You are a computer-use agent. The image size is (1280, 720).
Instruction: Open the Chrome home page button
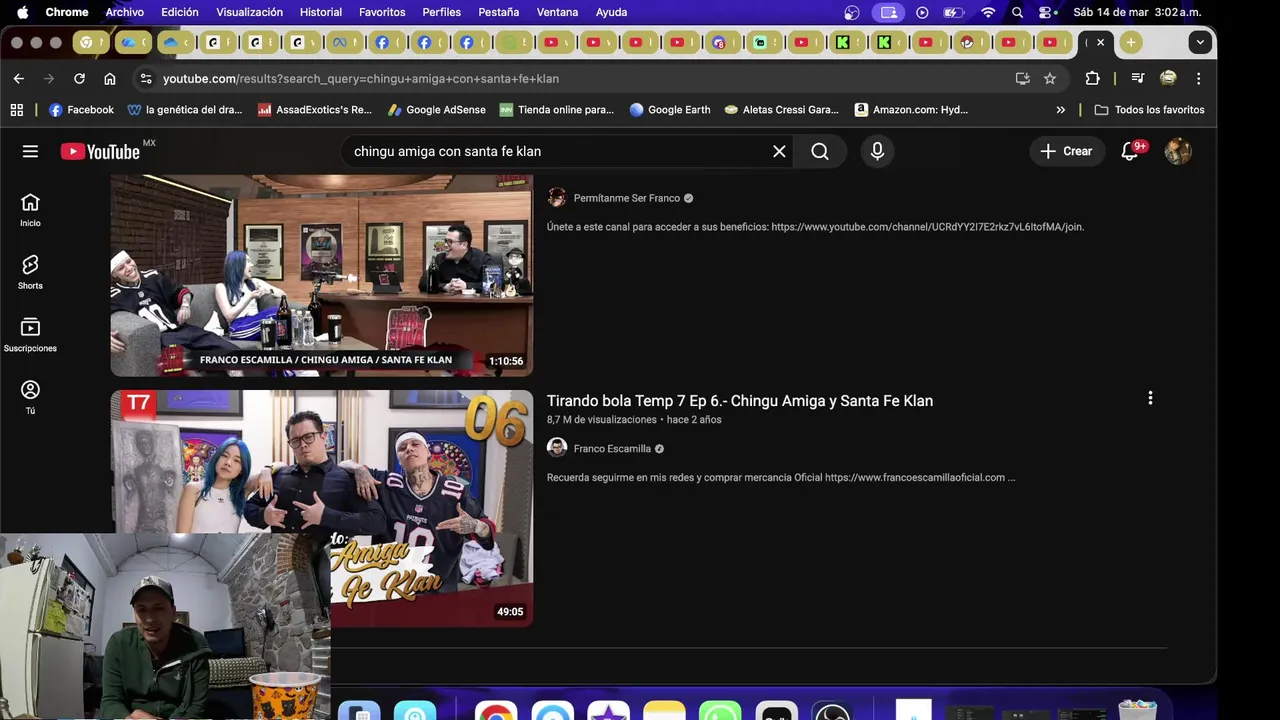click(110, 78)
